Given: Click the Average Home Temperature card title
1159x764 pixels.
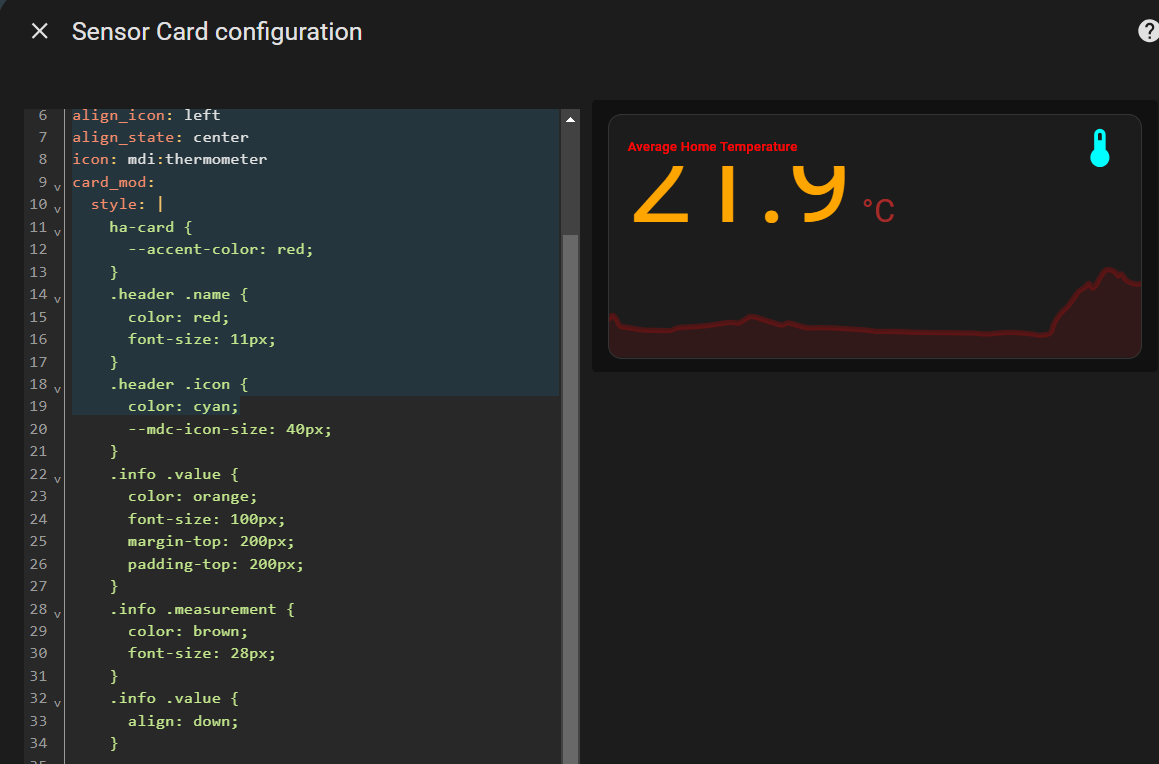Looking at the screenshot, I should click(x=712, y=147).
